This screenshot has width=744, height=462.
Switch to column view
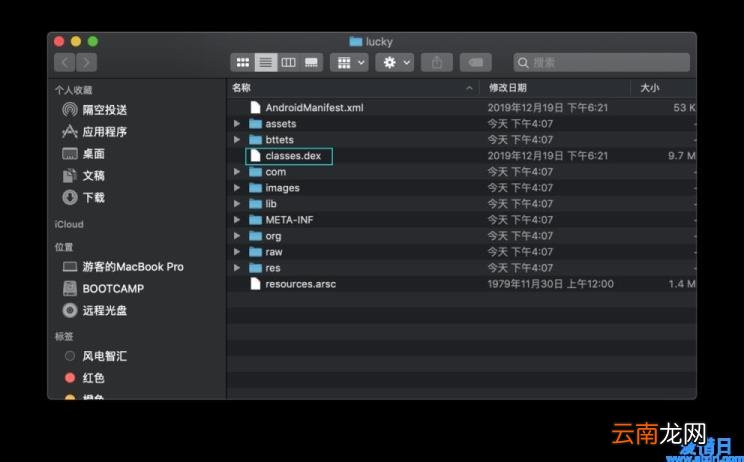tap(288, 62)
